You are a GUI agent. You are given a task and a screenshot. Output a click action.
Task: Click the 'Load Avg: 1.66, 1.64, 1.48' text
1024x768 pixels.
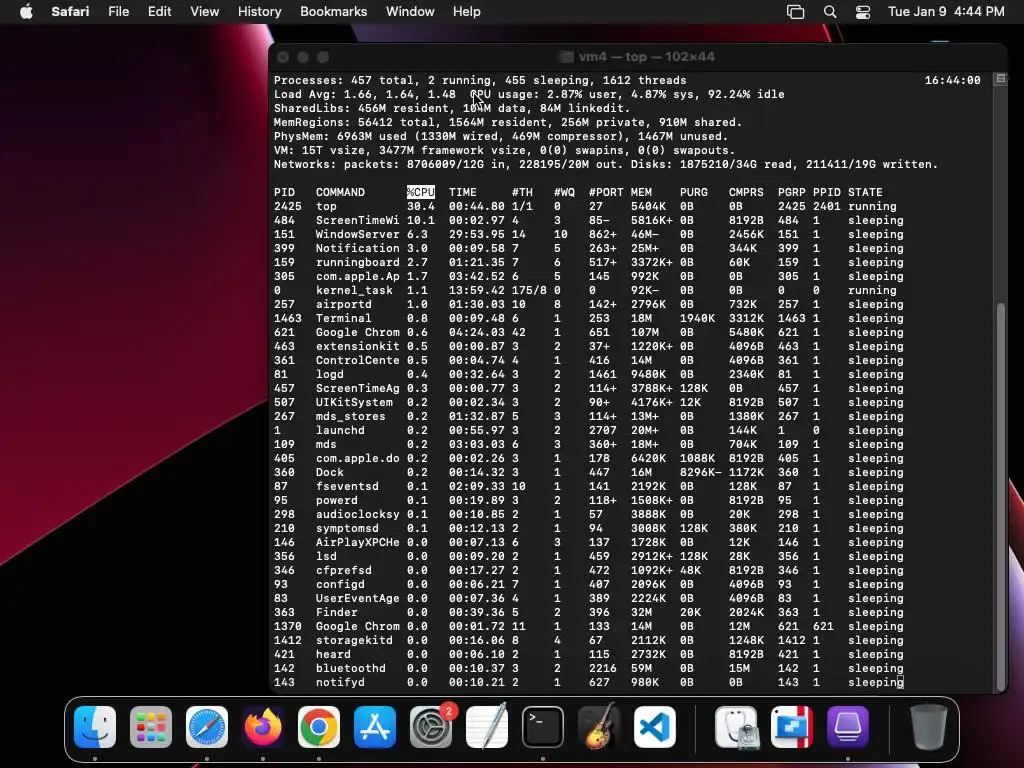point(364,94)
